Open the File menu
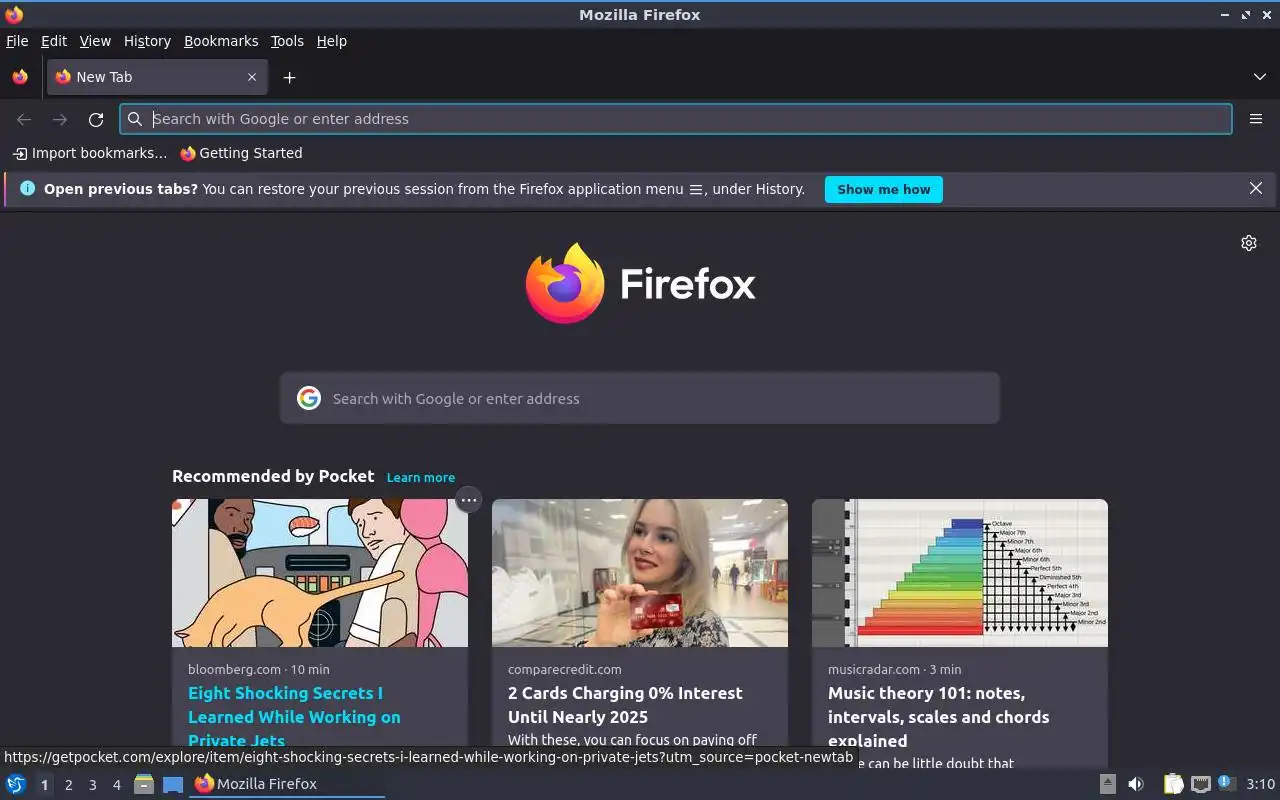The width and height of the screenshot is (1280, 800). pos(17,41)
